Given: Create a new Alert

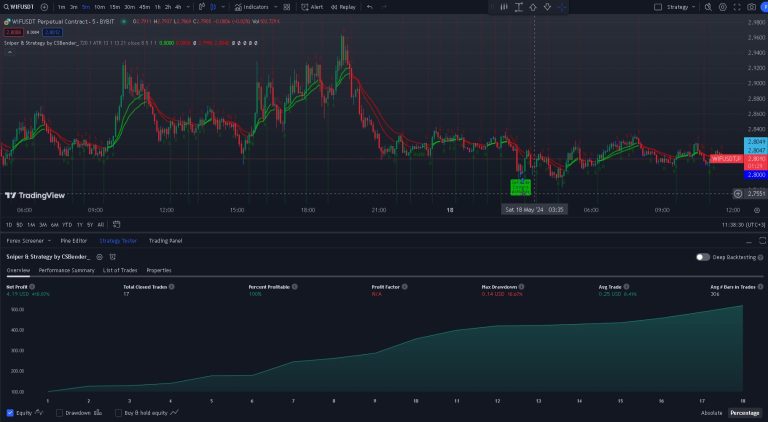Looking at the screenshot, I should point(312,7).
